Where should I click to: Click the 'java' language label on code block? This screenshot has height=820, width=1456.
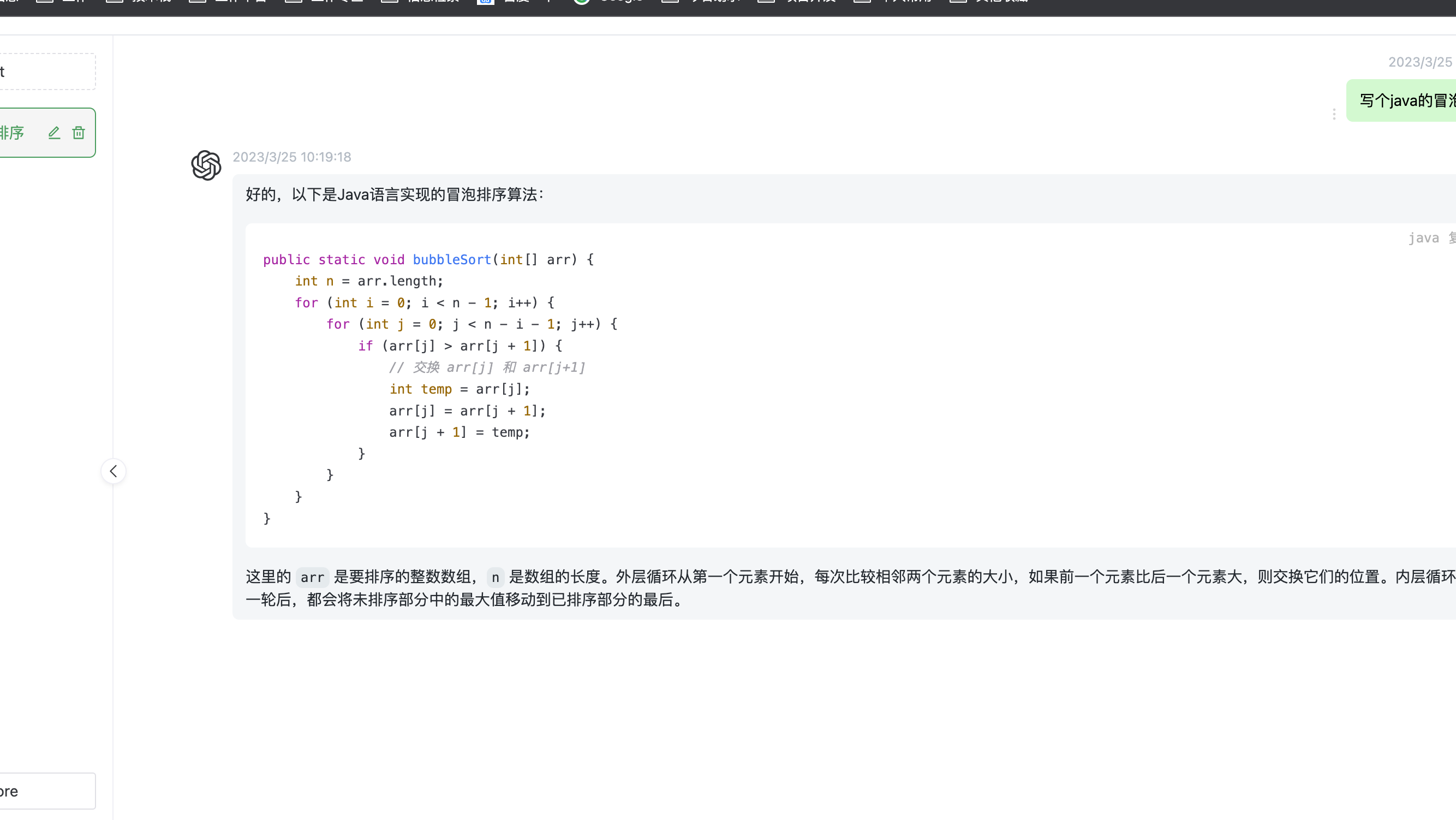click(x=1423, y=238)
